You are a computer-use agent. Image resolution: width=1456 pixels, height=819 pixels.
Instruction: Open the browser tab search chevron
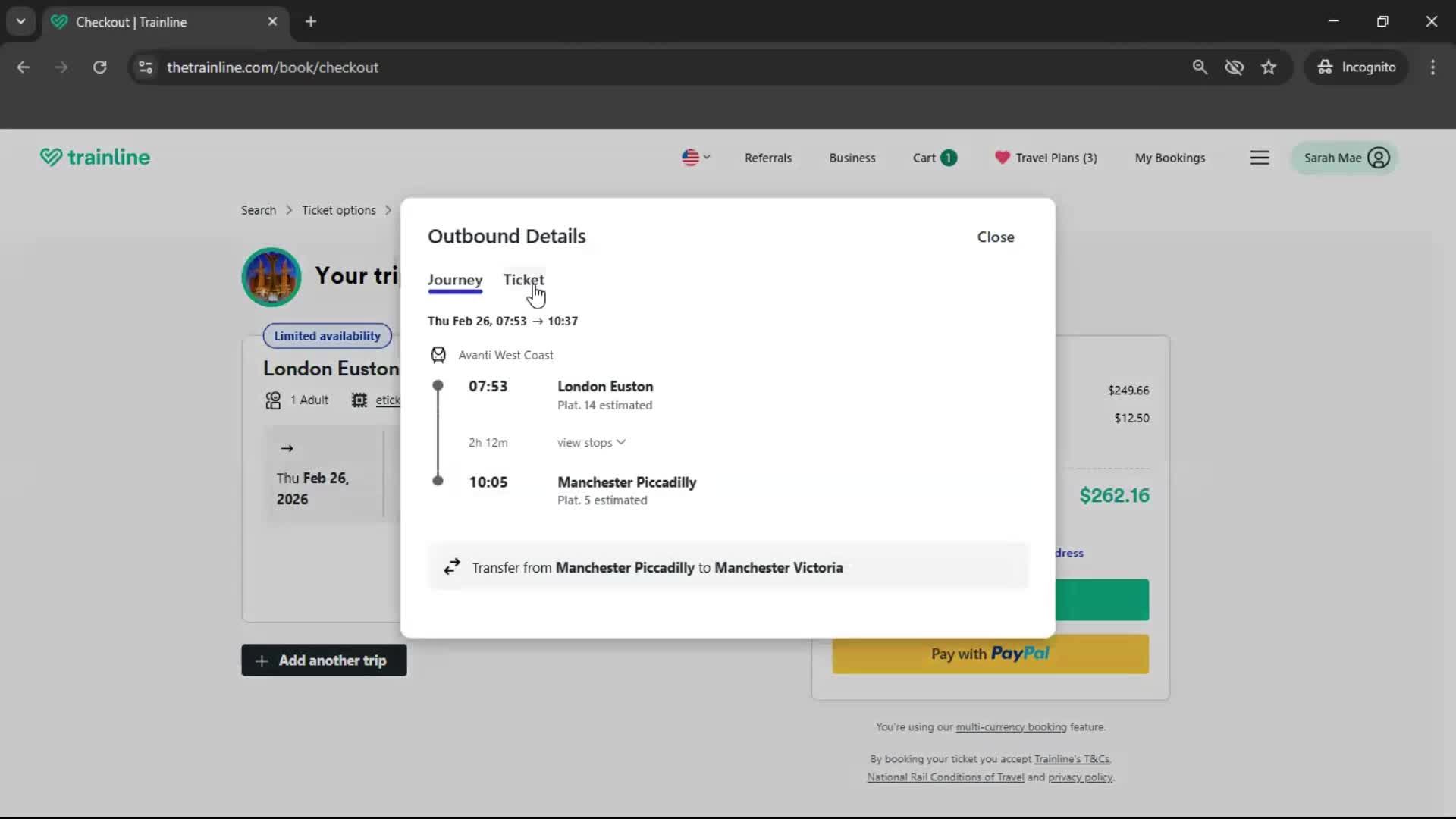[x=21, y=21]
